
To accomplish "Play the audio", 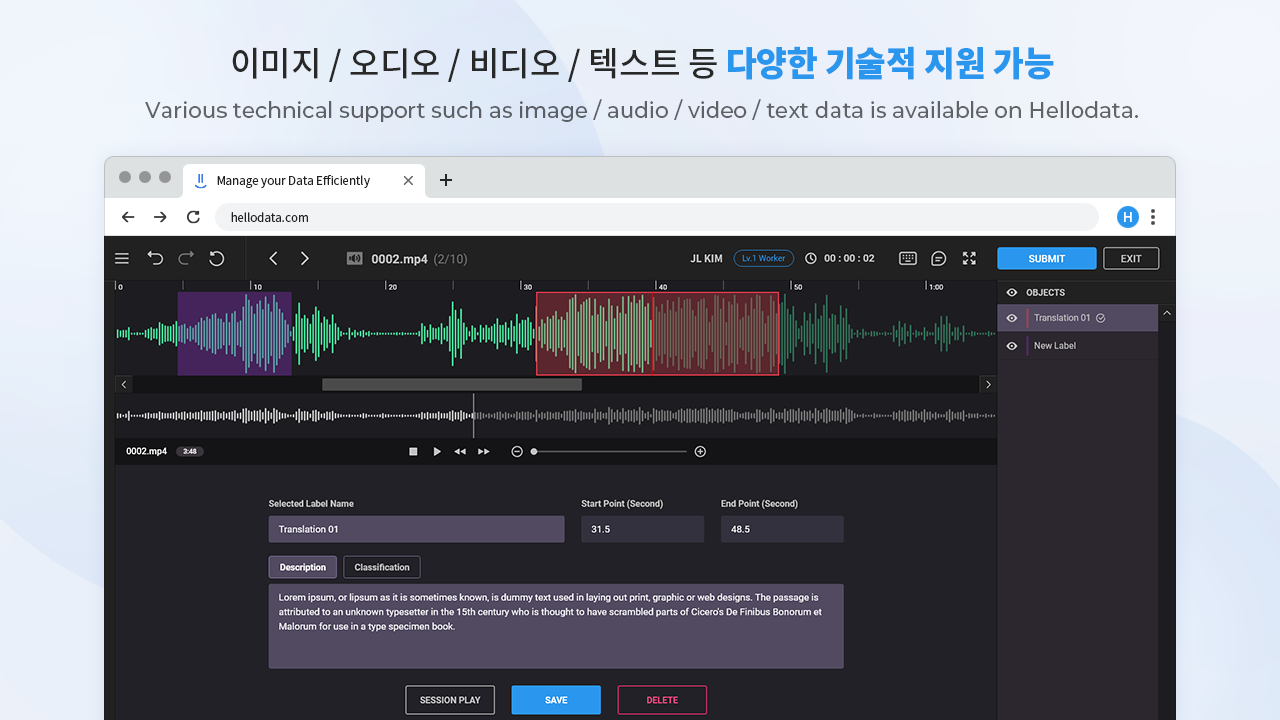I will [437, 451].
